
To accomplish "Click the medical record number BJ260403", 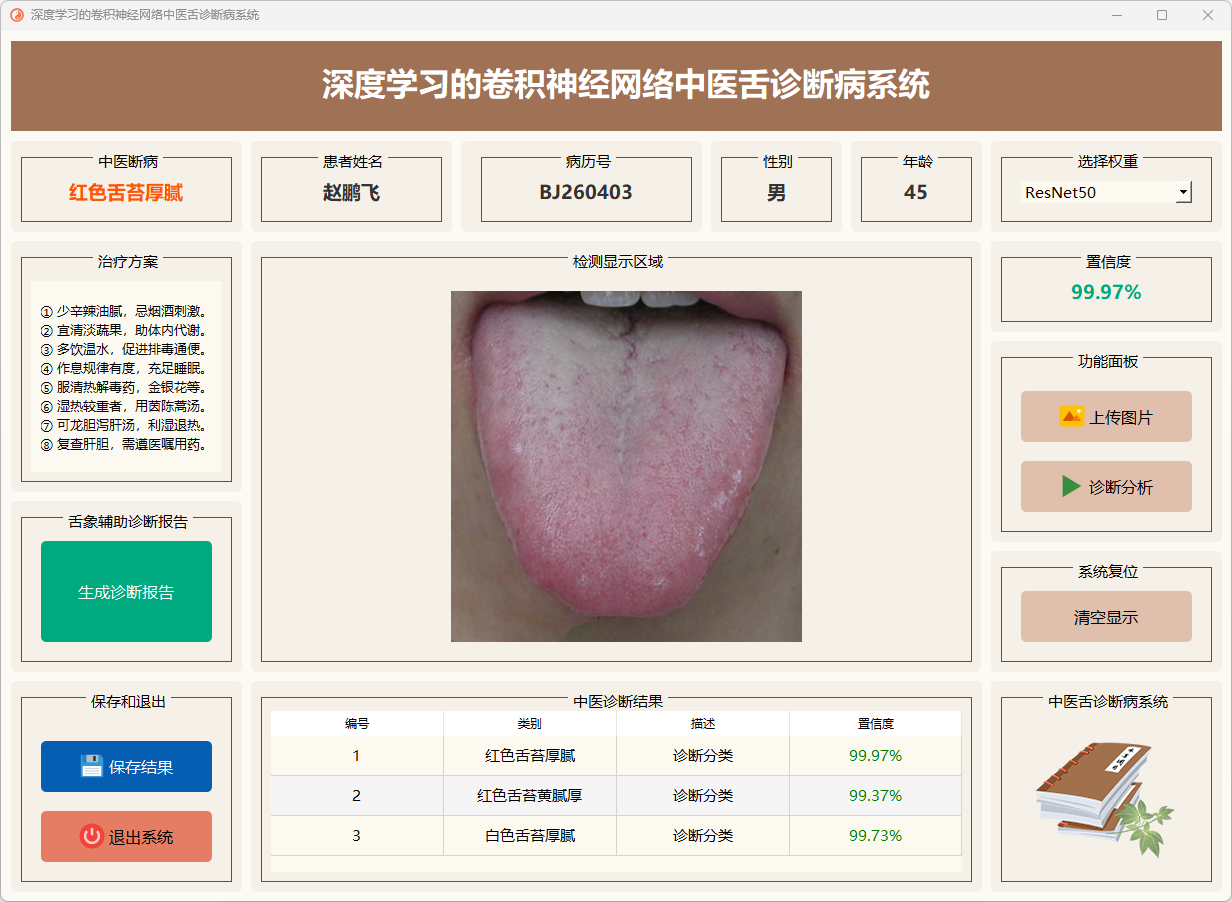I will 586,193.
